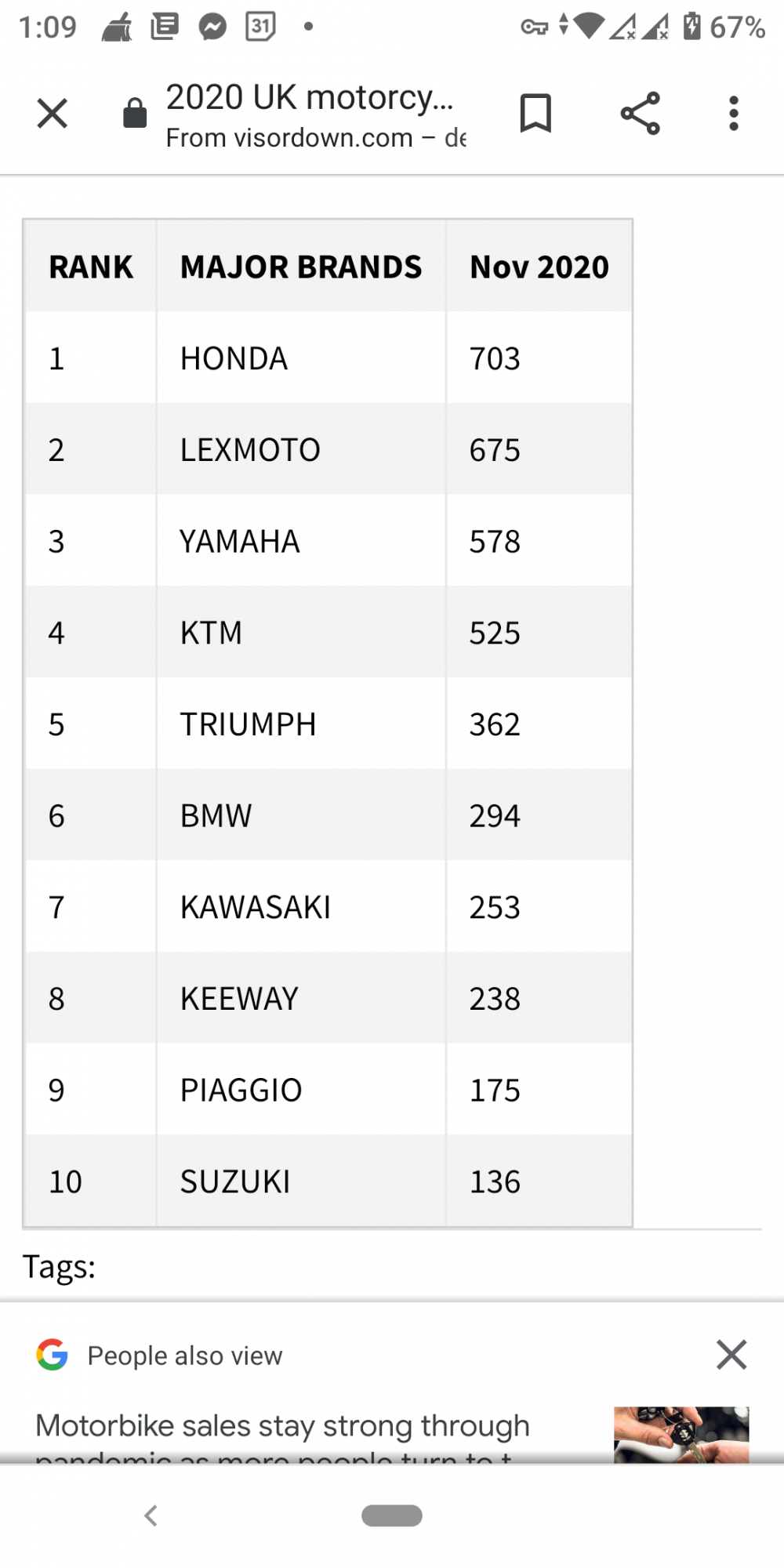Open the motorbike key article thumbnail

pyautogui.click(x=681, y=1435)
